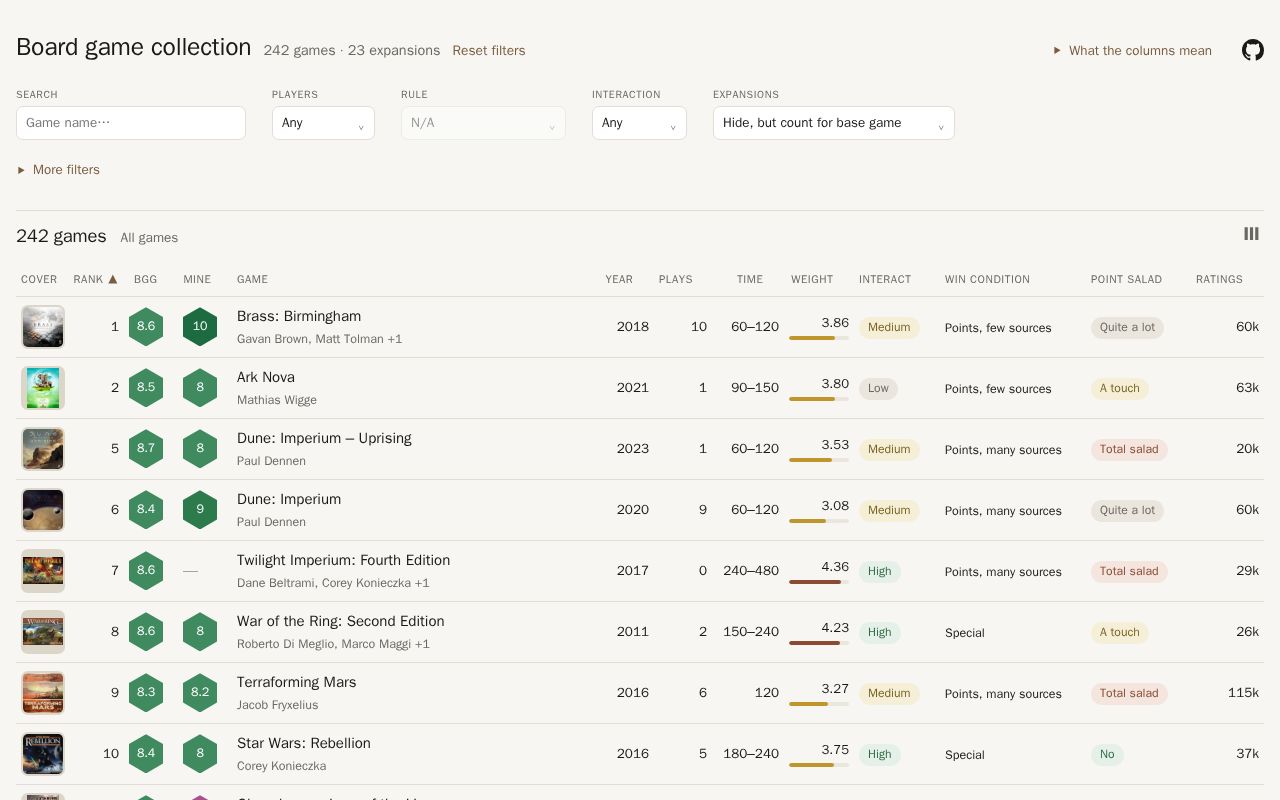Screen dimensions: 1280x800
Task: Click BGG 8.5 hexagon for Ark Nova
Action: pos(146,388)
